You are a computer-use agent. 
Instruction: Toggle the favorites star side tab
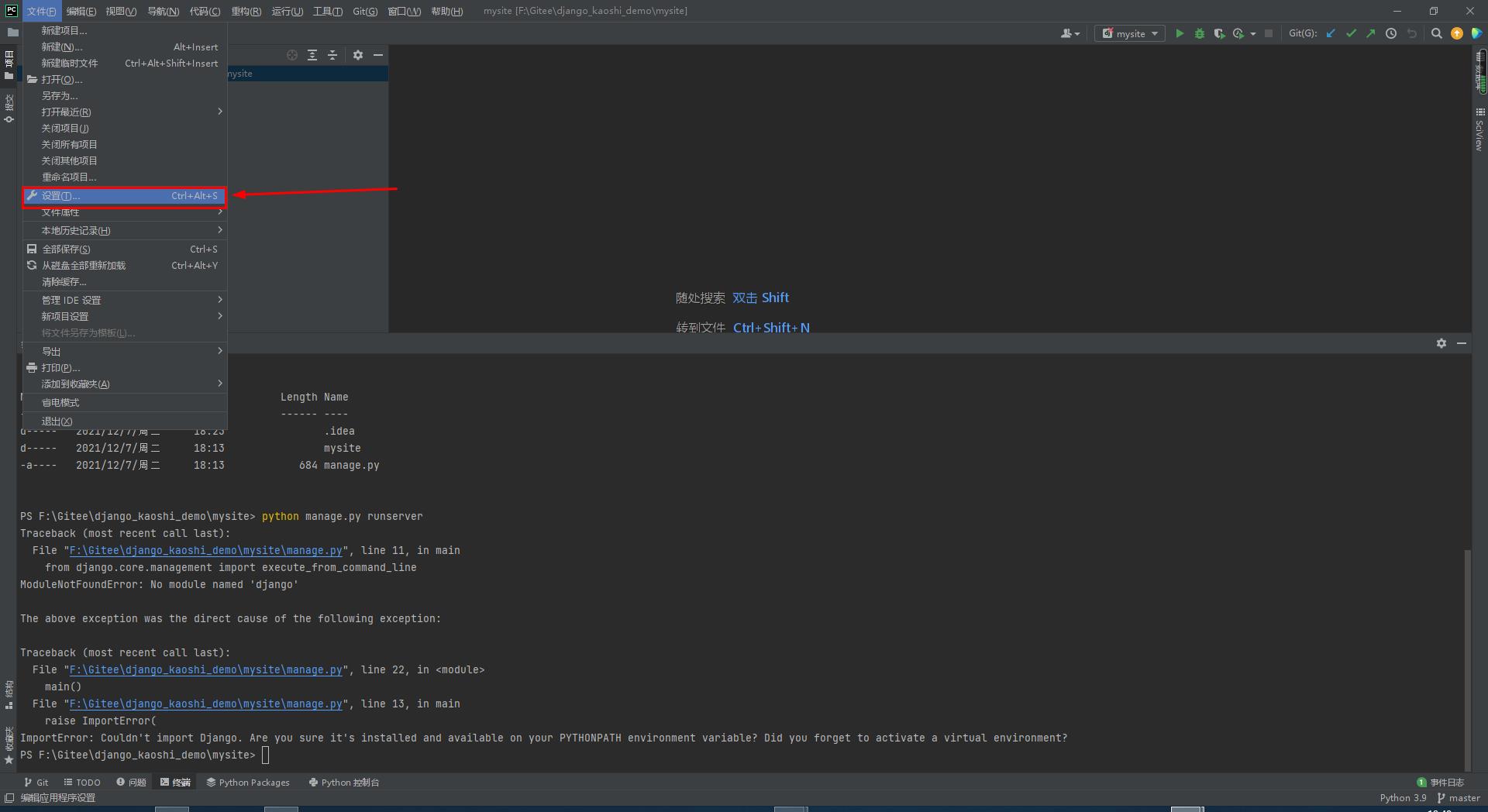pyautogui.click(x=9, y=745)
